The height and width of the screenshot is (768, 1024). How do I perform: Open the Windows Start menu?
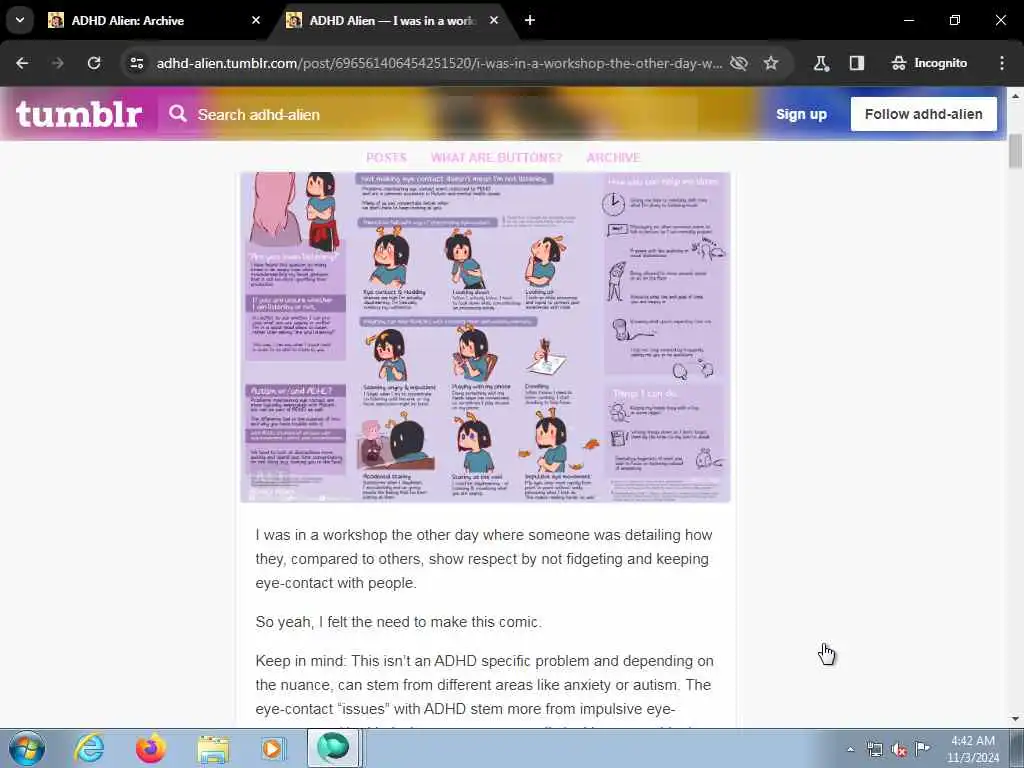(x=27, y=748)
